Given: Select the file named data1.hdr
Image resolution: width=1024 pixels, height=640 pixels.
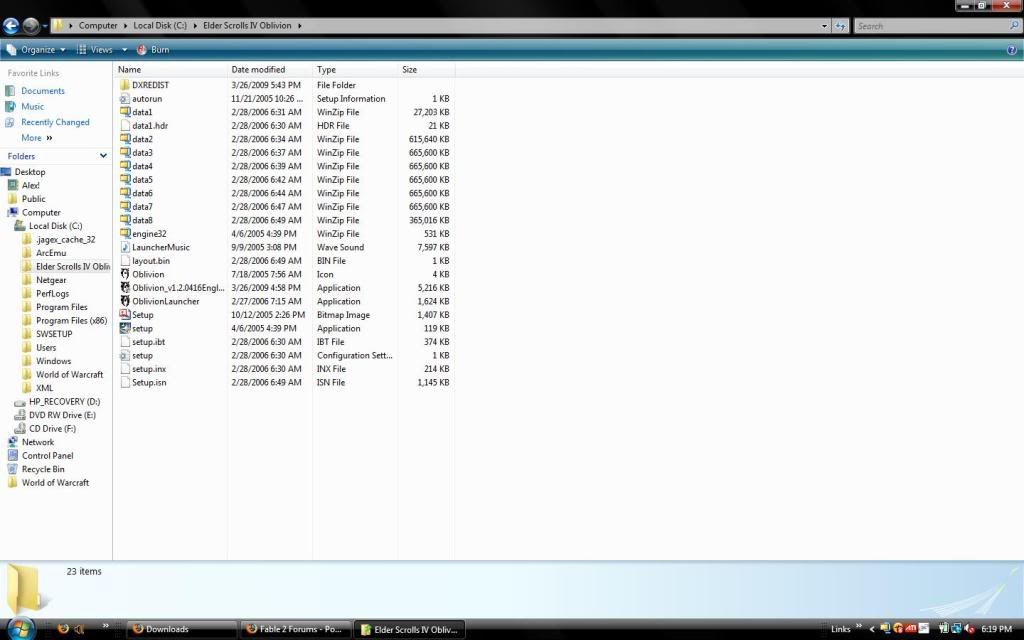Looking at the screenshot, I should (150, 125).
